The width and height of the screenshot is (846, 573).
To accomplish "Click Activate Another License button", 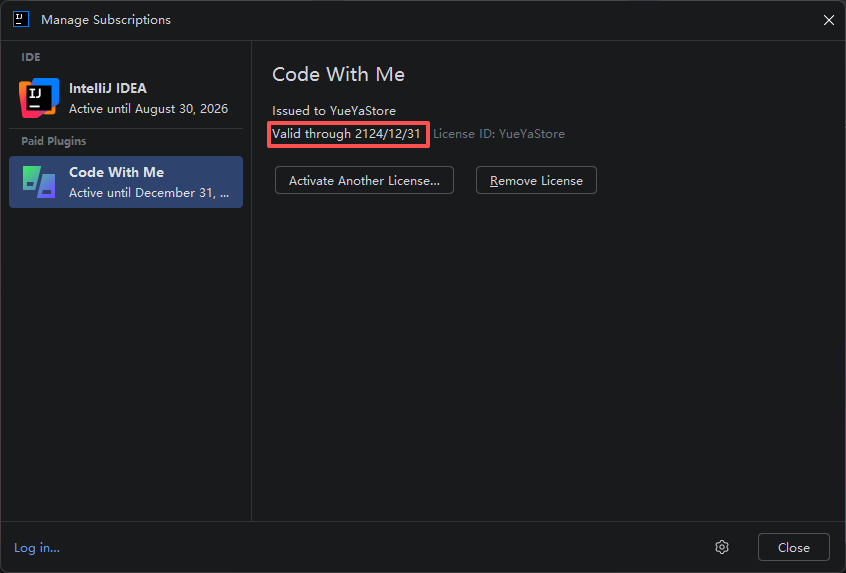I will [x=364, y=180].
